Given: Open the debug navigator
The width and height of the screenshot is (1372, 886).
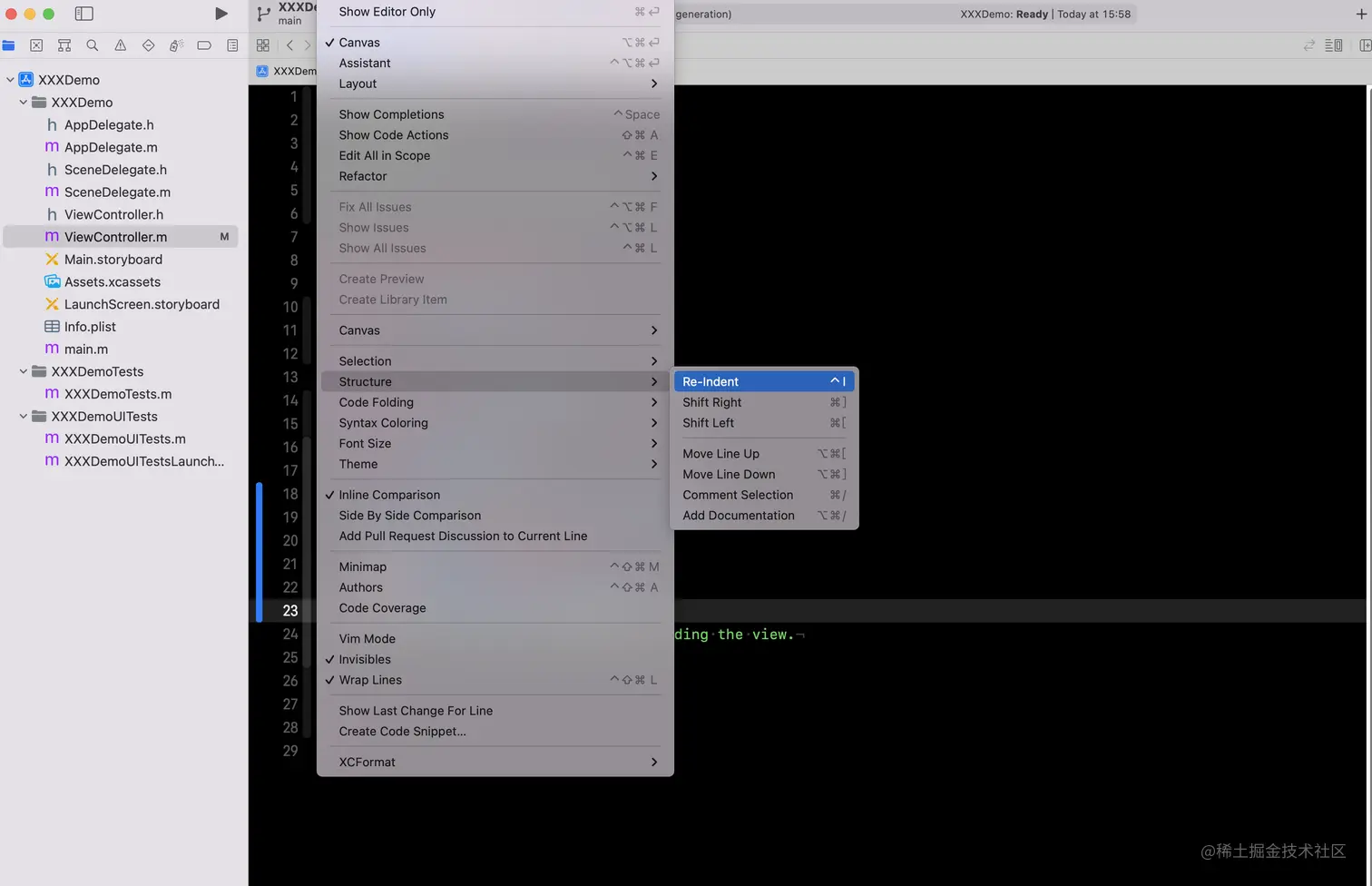Looking at the screenshot, I should (177, 45).
